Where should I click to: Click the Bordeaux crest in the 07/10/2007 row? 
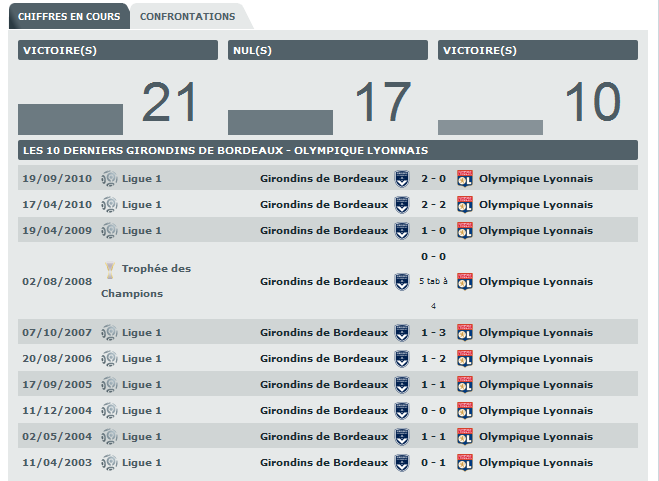pos(401,332)
